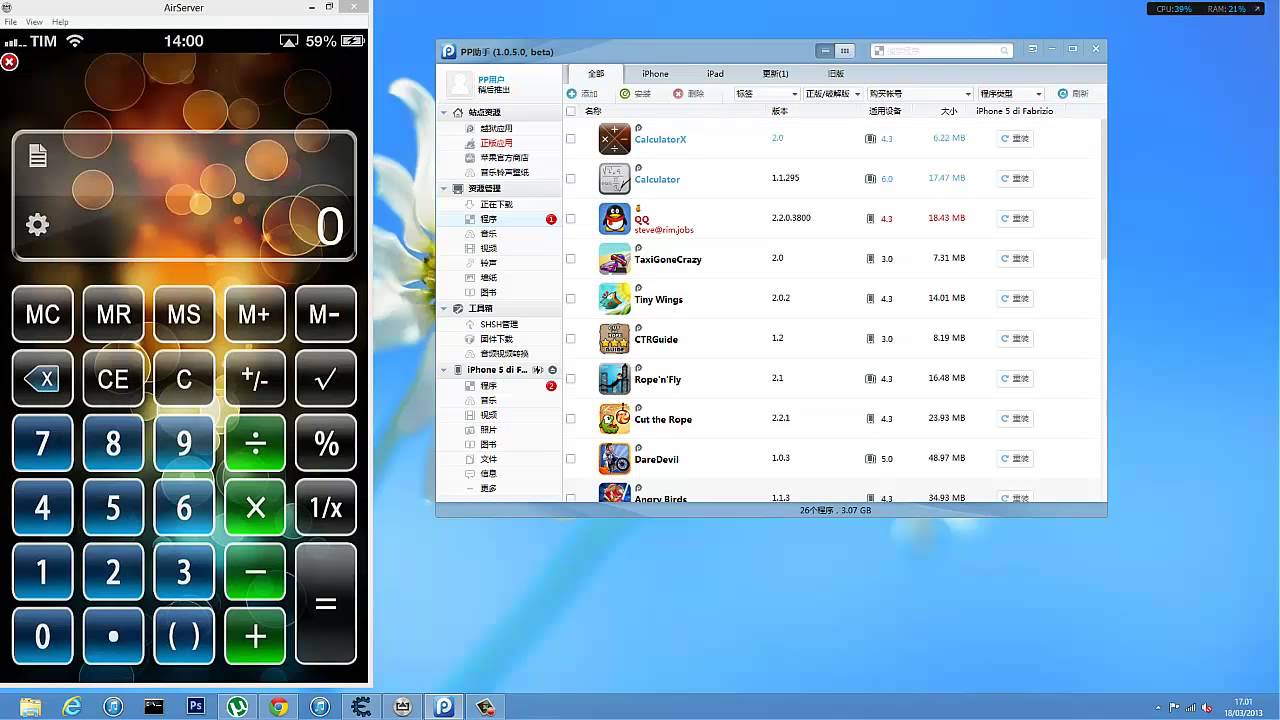Switch to the 更新(1) updates tab
Viewport: 1280px width, 720px height.
[775, 74]
